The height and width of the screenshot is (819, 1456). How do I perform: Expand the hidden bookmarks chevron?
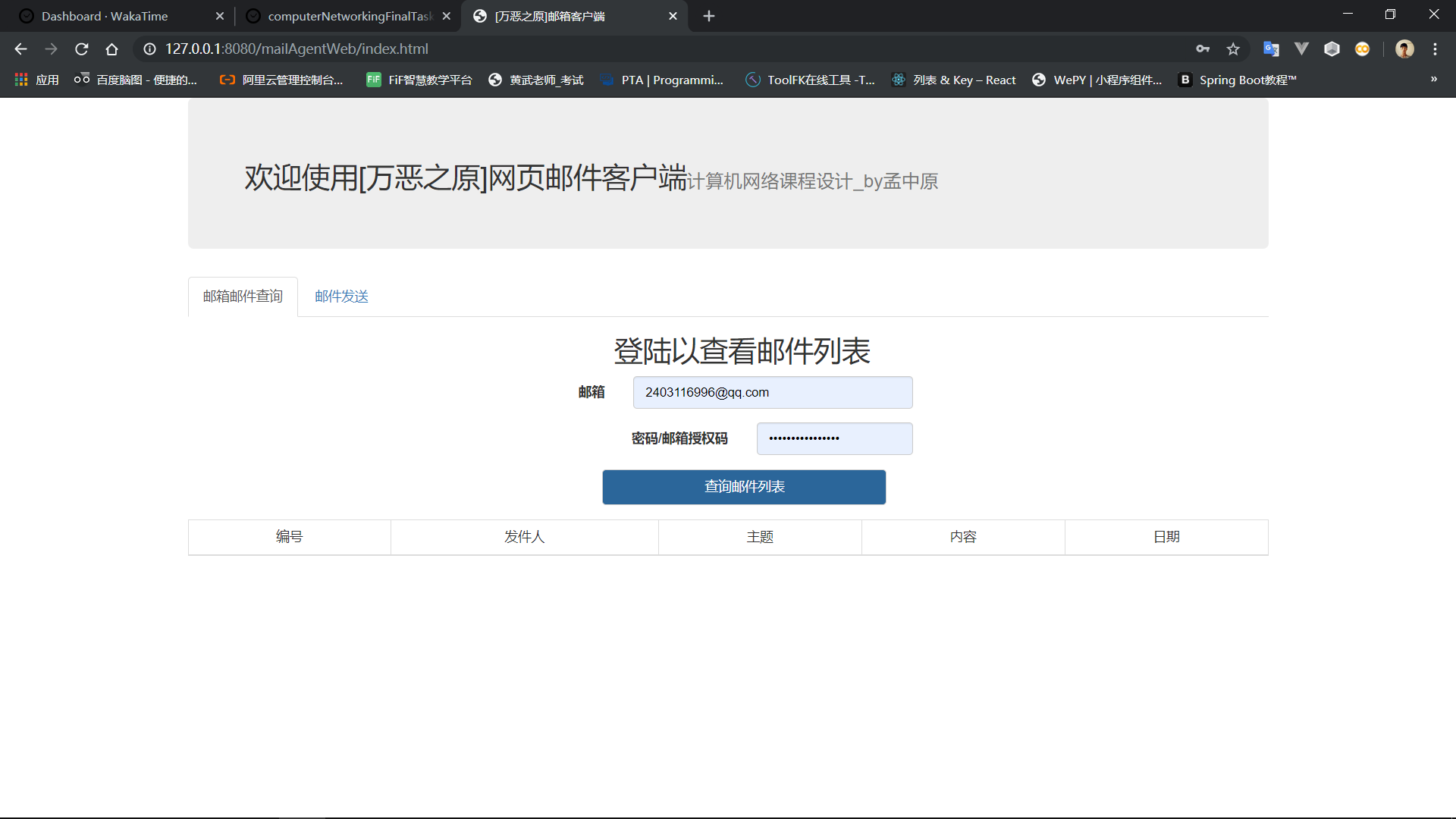click(x=1433, y=80)
